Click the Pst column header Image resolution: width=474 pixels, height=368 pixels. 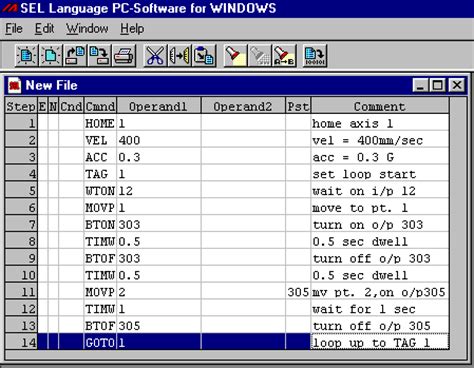point(298,106)
